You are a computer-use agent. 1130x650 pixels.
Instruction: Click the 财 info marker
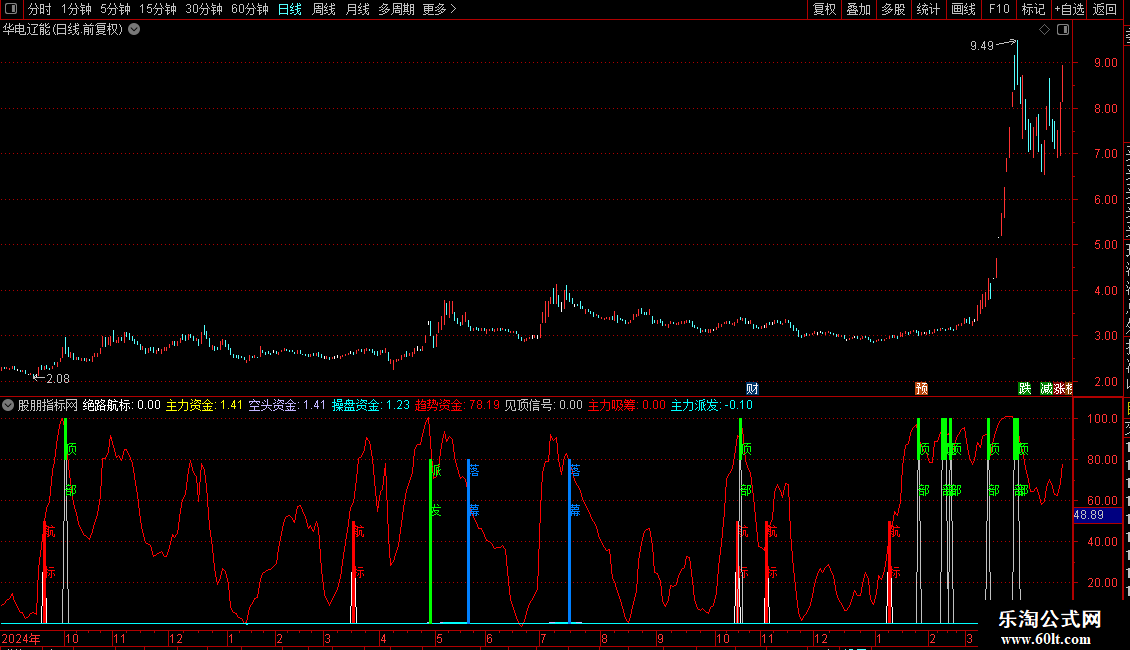click(752, 388)
